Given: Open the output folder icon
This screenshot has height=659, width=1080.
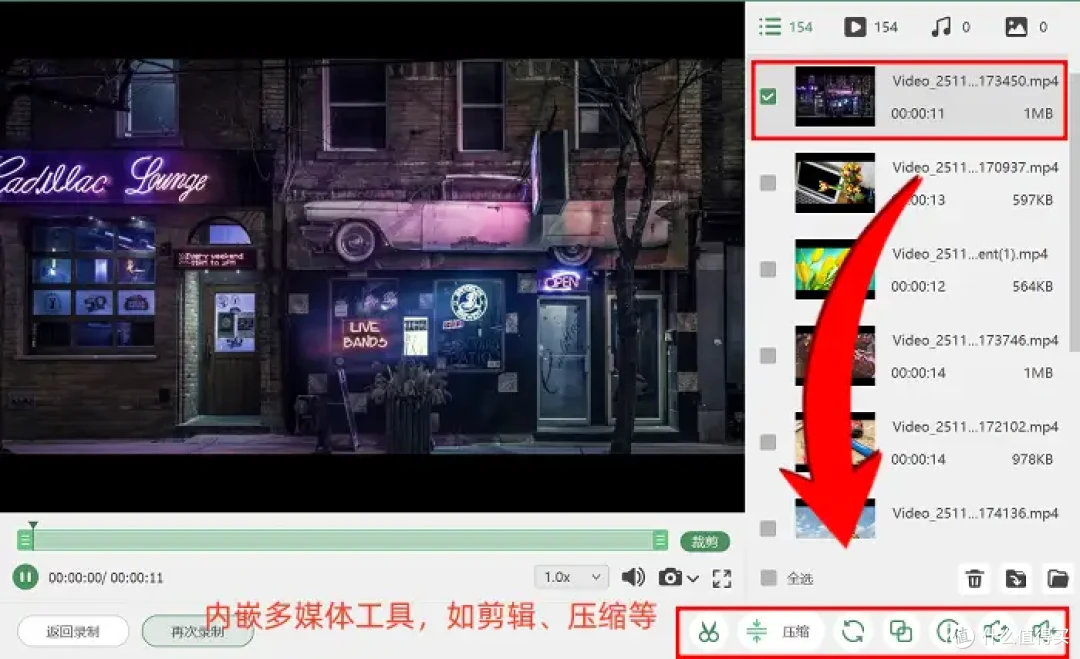Looking at the screenshot, I should coord(1058,578).
